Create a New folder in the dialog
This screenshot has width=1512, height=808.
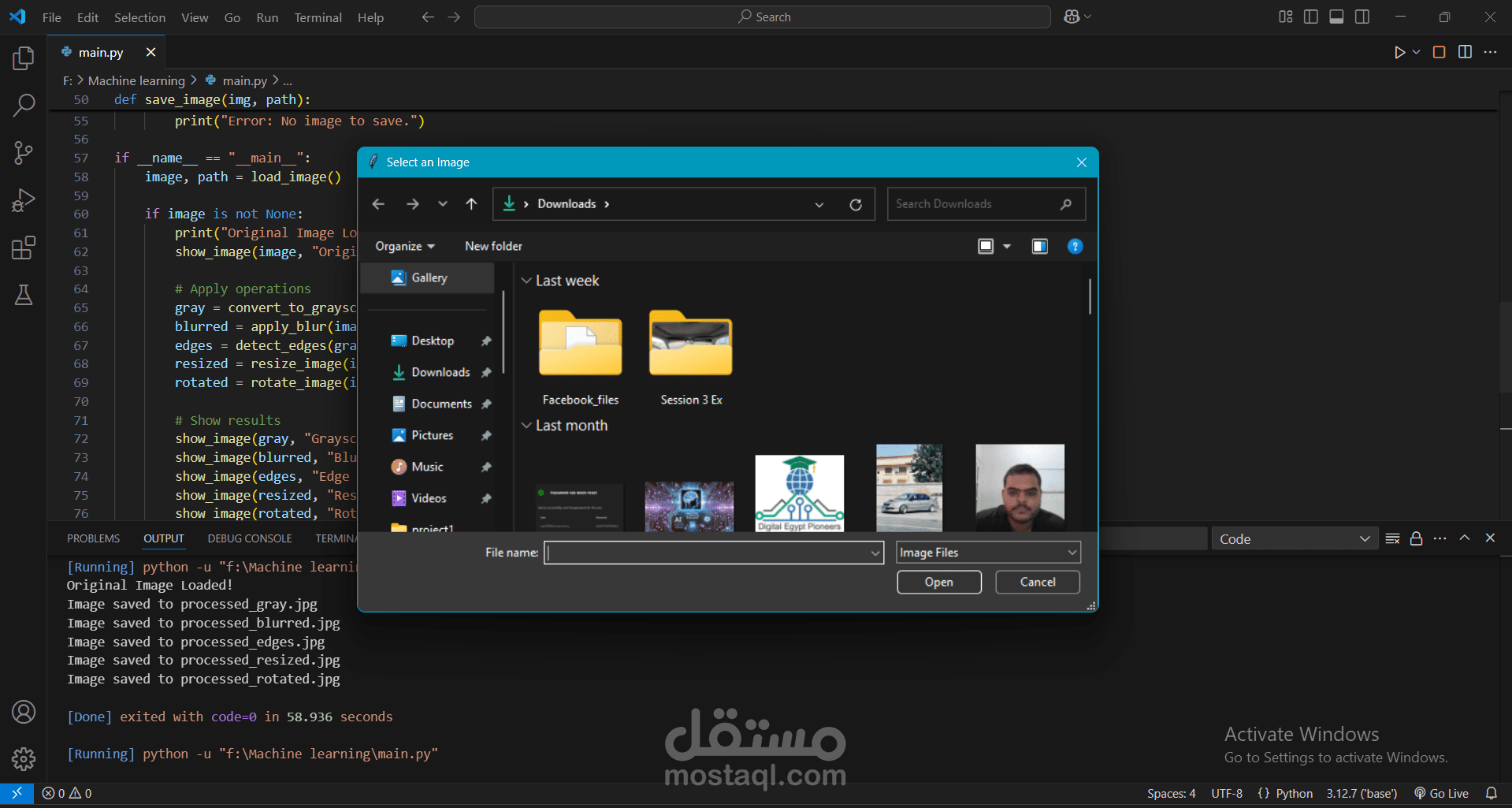493,245
